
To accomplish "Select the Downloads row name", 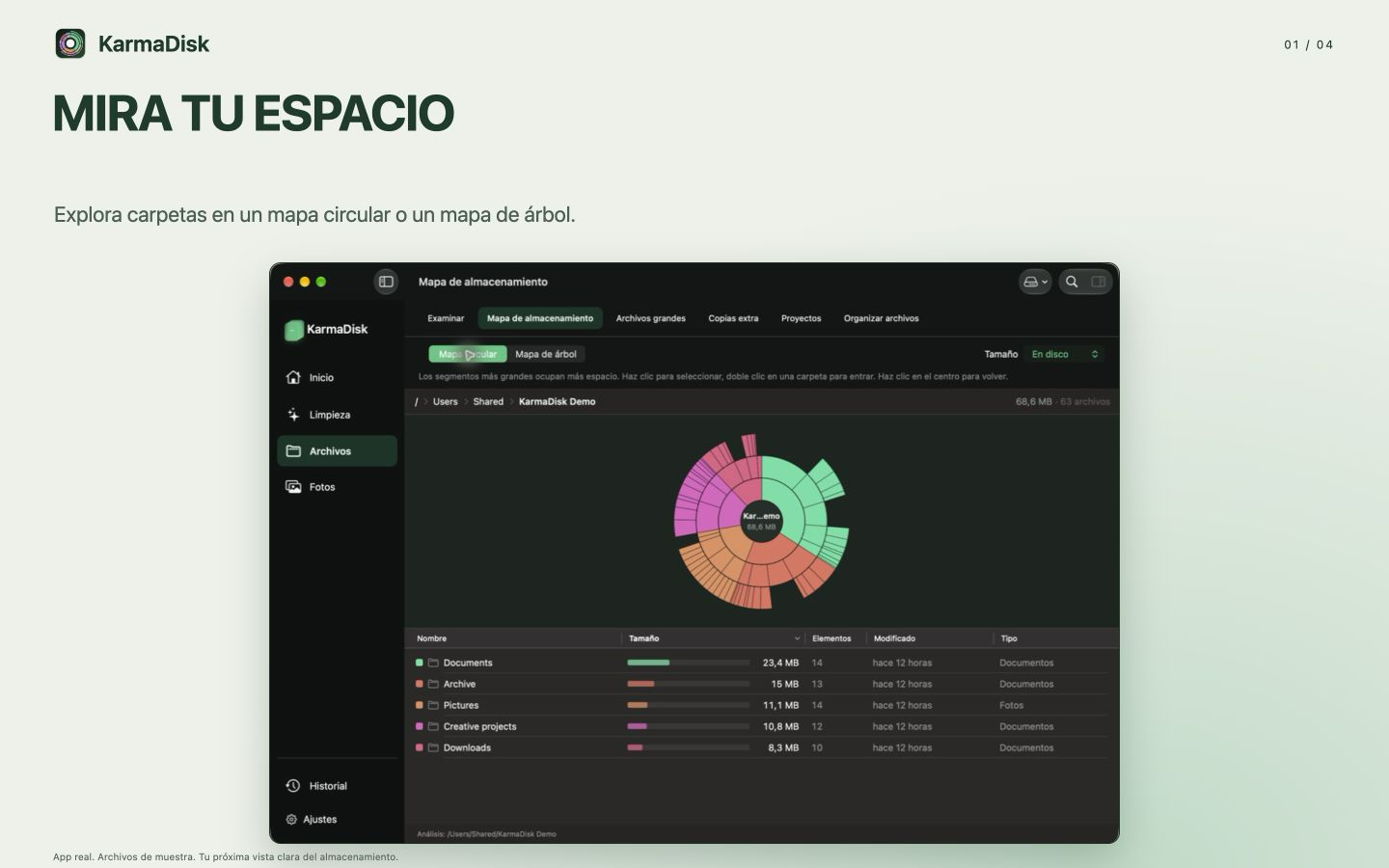I will coord(467,748).
